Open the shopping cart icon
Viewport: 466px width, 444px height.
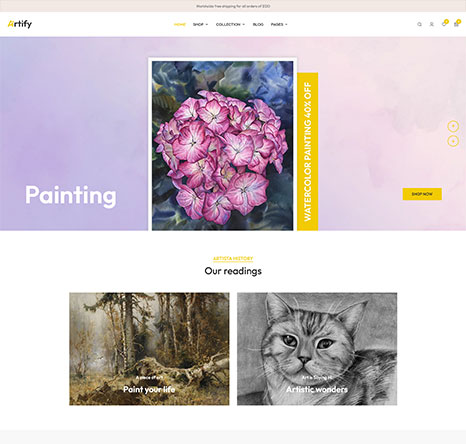click(456, 24)
